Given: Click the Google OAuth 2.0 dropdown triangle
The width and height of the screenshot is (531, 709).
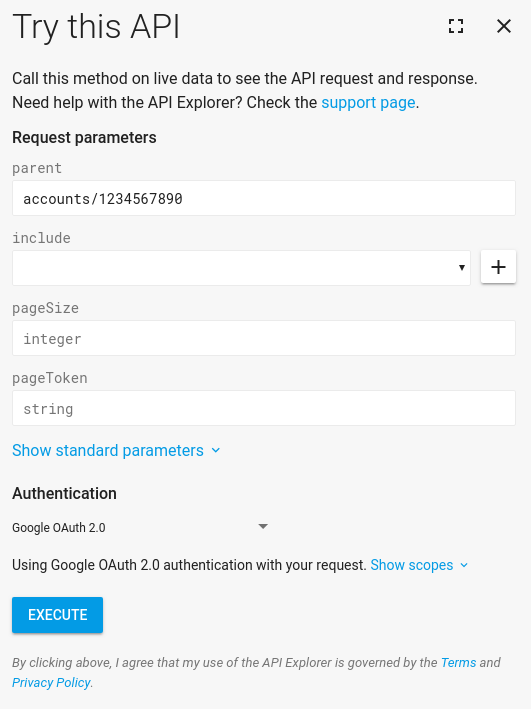Looking at the screenshot, I should 263,526.
